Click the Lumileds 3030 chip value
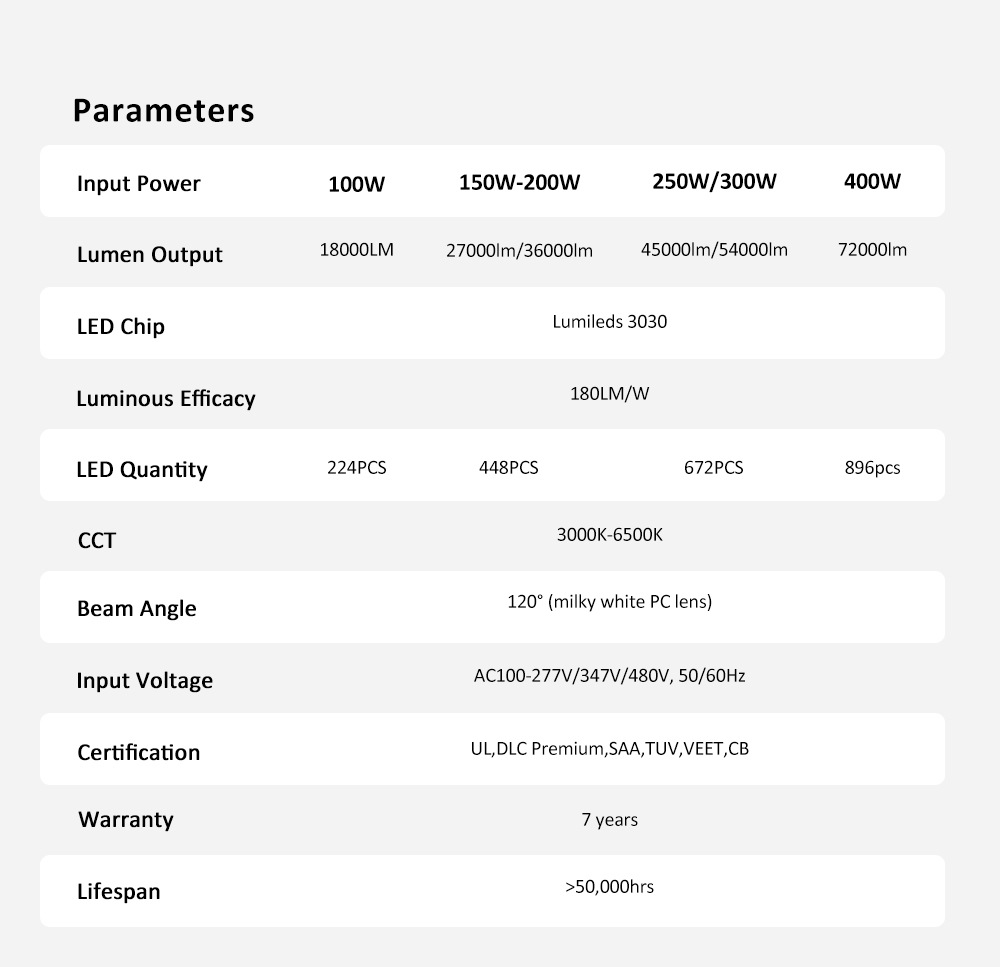 [609, 322]
